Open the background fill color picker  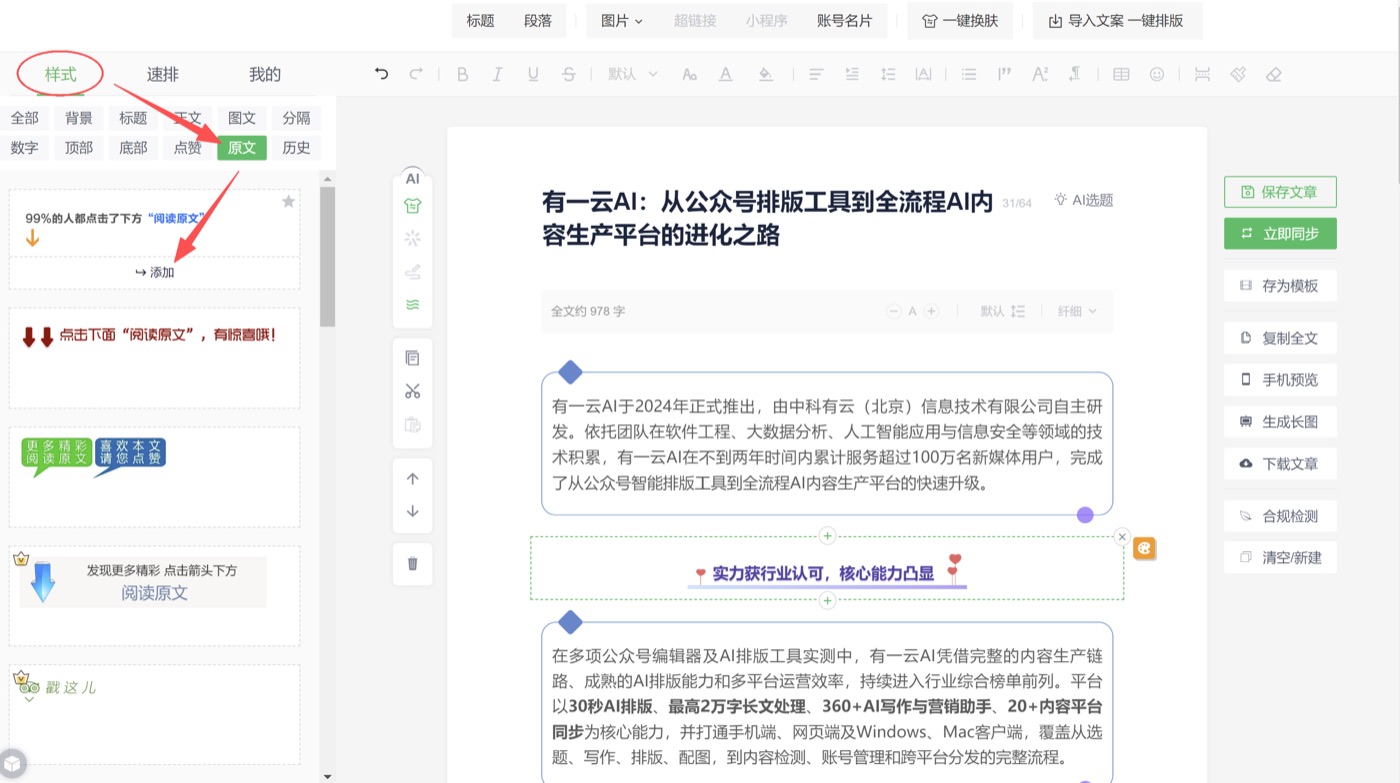pos(765,74)
